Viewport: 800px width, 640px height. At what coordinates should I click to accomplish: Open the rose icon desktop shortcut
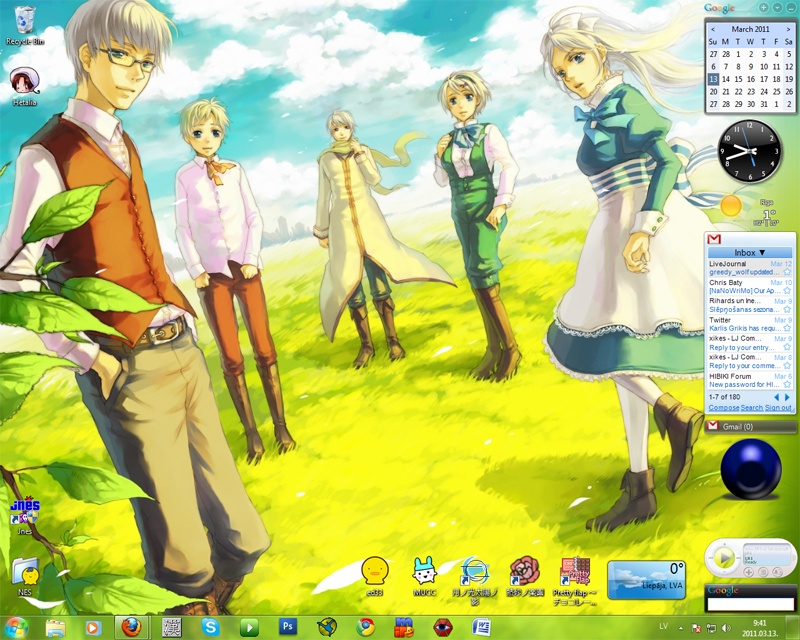coord(525,576)
